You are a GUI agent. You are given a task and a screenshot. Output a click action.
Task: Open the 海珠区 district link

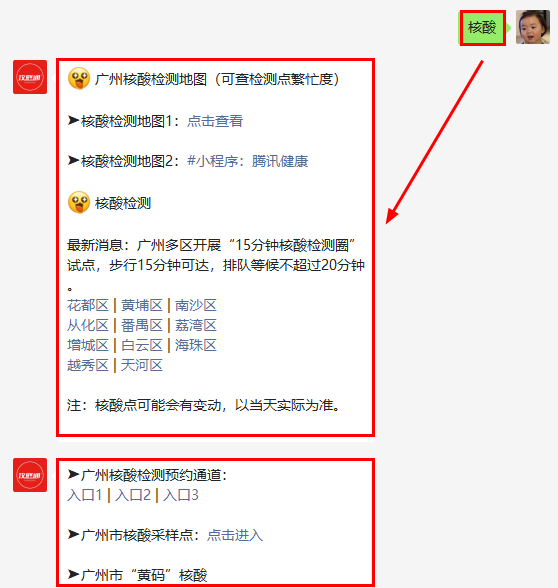point(196,345)
